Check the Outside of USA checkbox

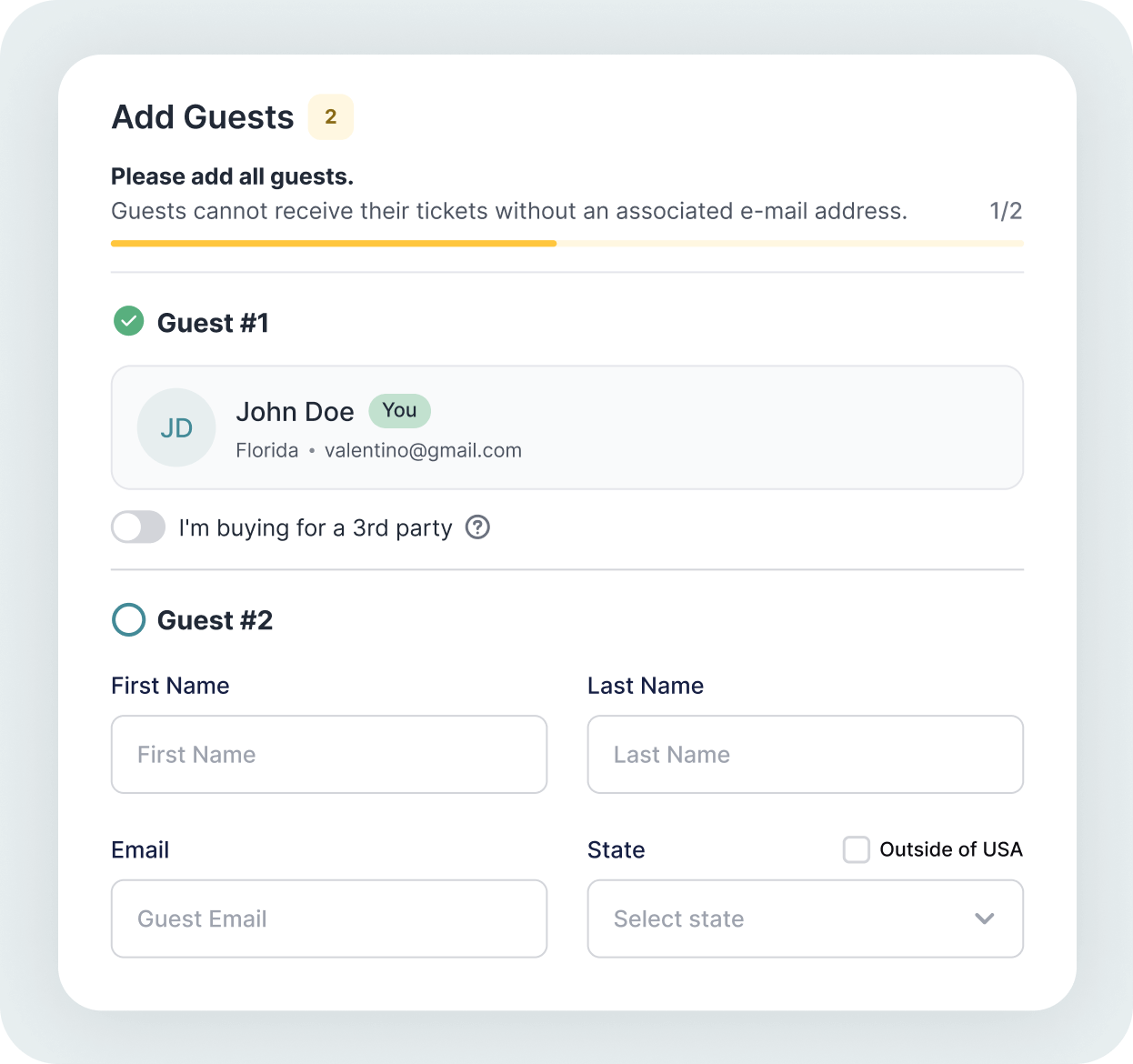(856, 849)
